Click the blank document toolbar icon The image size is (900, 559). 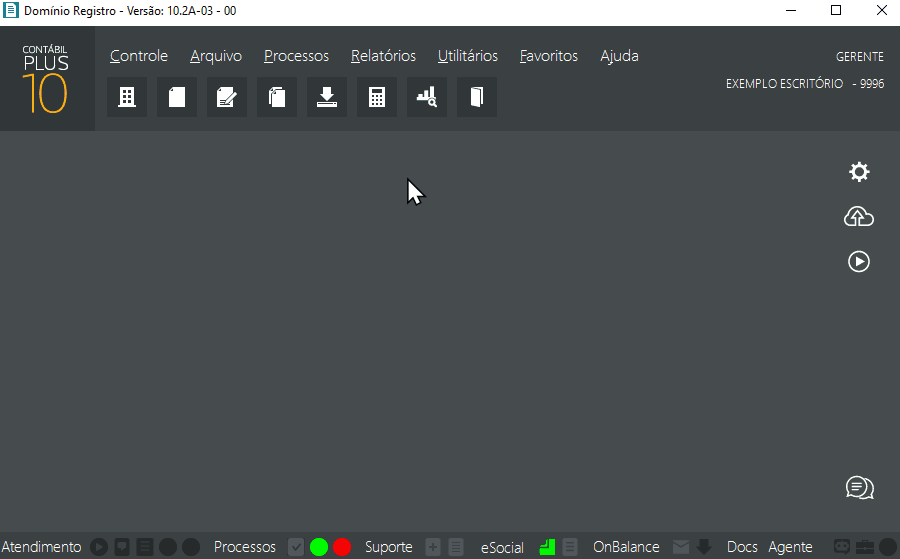[177, 97]
